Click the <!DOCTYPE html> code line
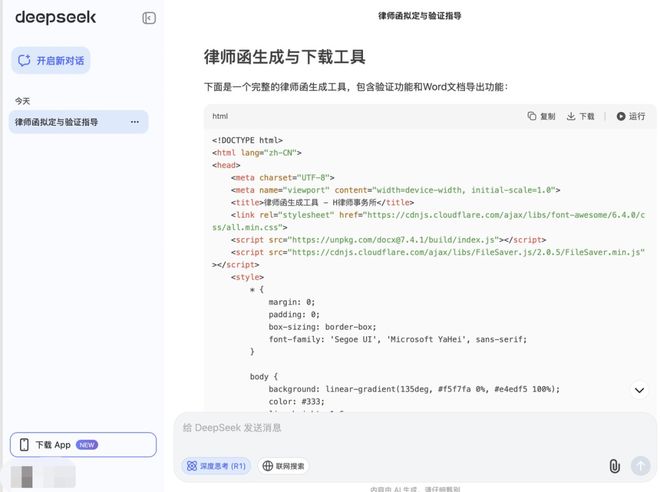The width and height of the screenshot is (660, 492). tap(248, 140)
